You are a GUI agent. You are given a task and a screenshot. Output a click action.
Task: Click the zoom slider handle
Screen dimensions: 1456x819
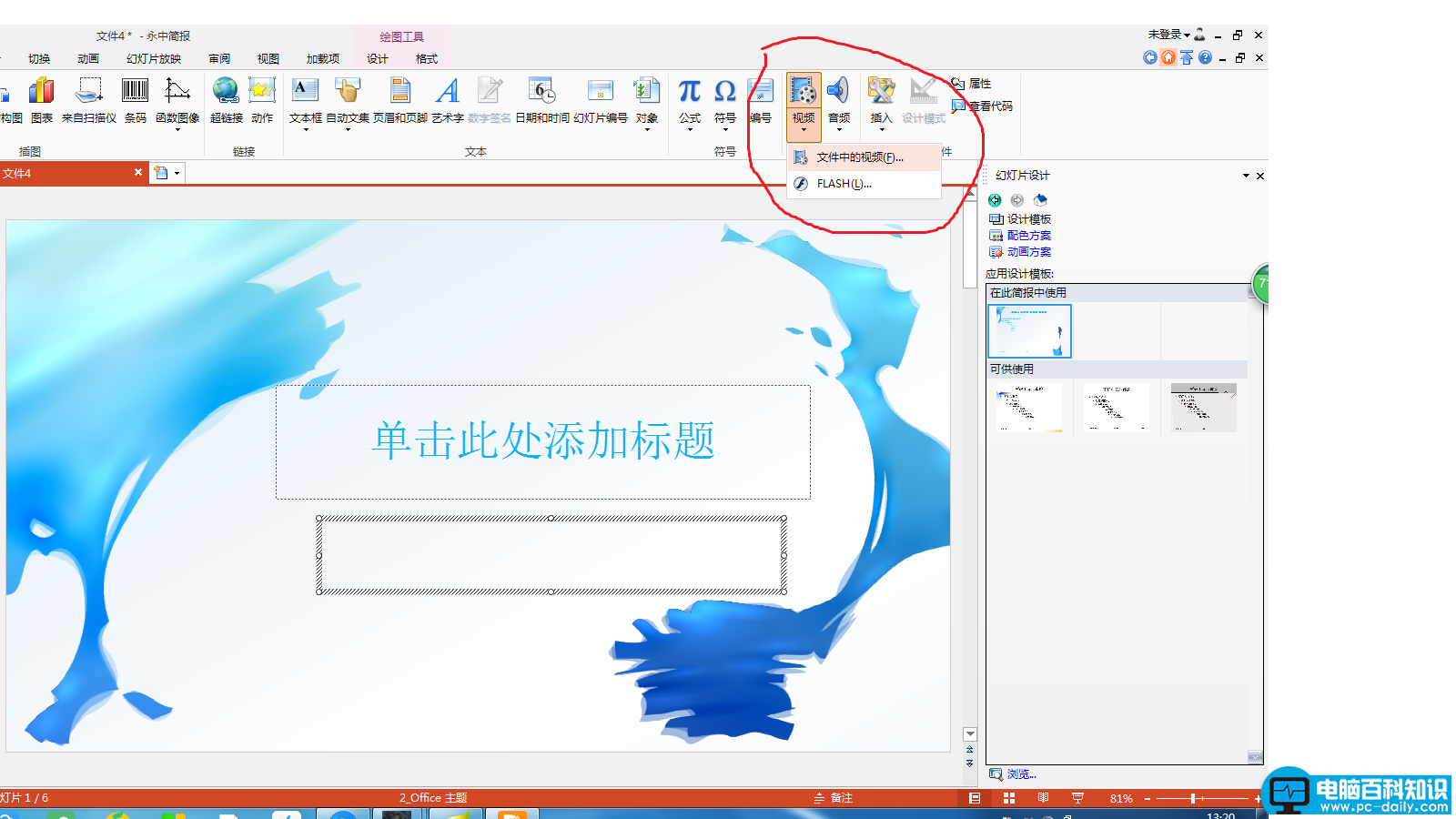click(1192, 798)
